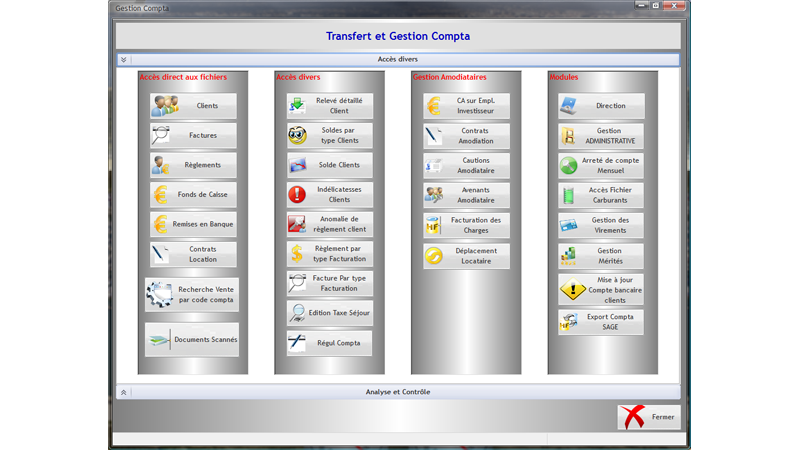The width and height of the screenshot is (800, 450).
Task: Open Déplacement Locataire
Action: click(466, 256)
